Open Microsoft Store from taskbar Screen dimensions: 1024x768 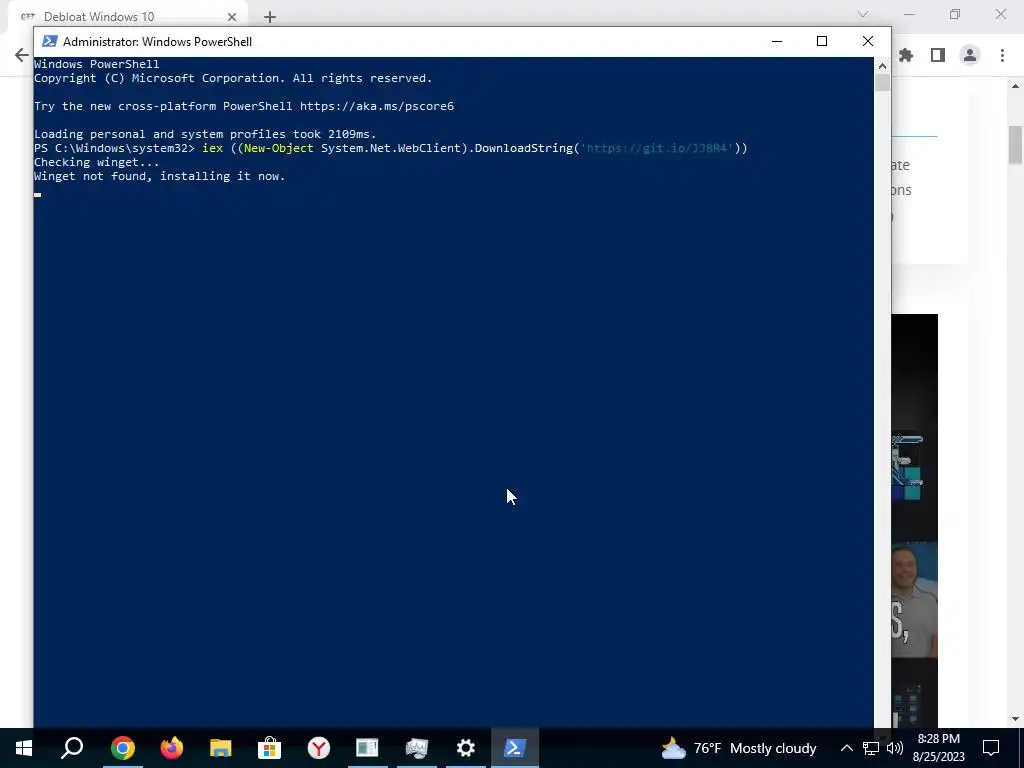click(x=269, y=748)
